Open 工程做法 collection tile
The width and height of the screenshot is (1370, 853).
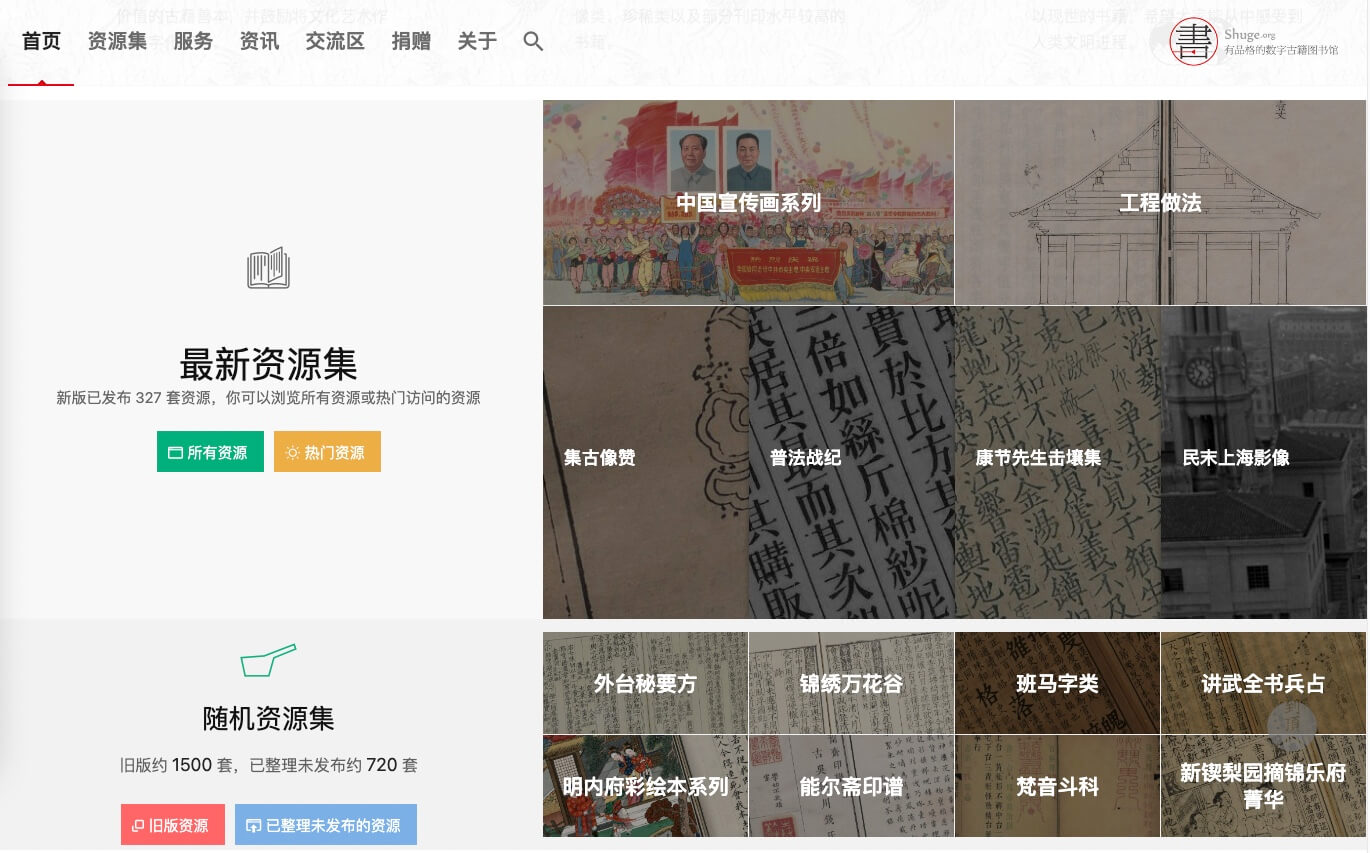(1160, 202)
